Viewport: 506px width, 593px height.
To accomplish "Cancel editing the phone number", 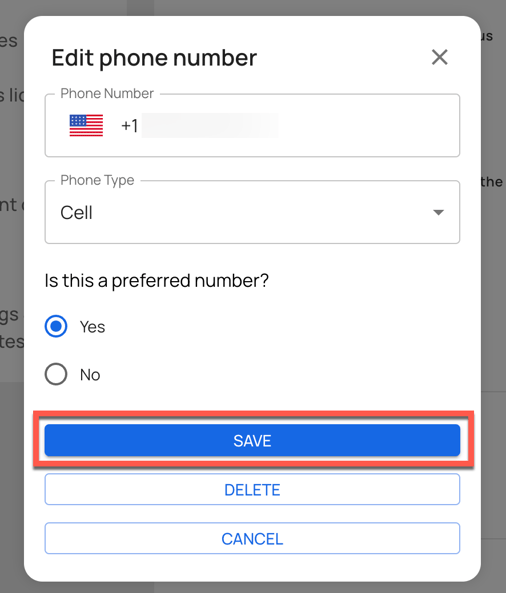I will (252, 539).
